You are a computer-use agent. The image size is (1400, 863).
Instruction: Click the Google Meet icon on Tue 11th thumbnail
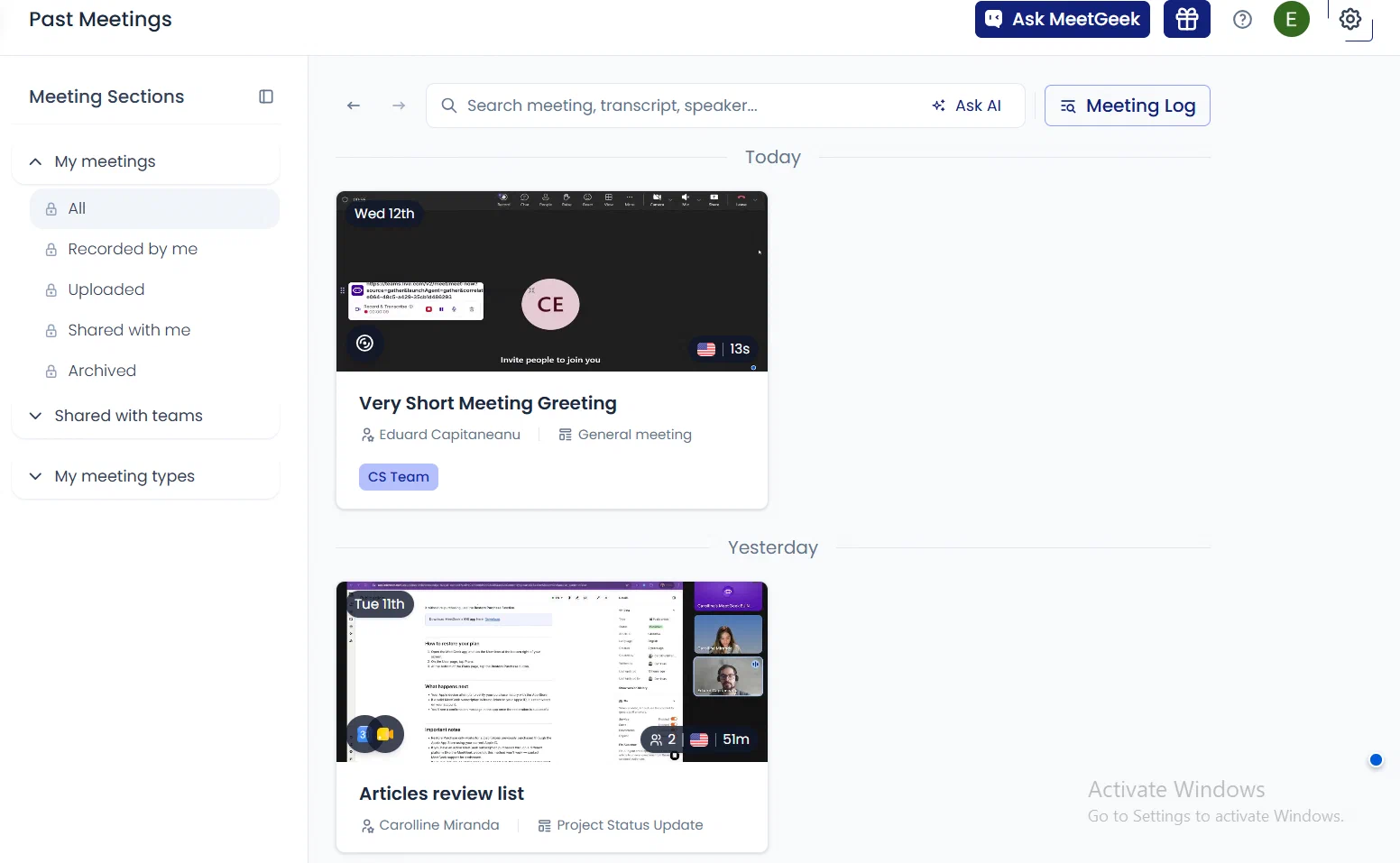tap(385, 734)
